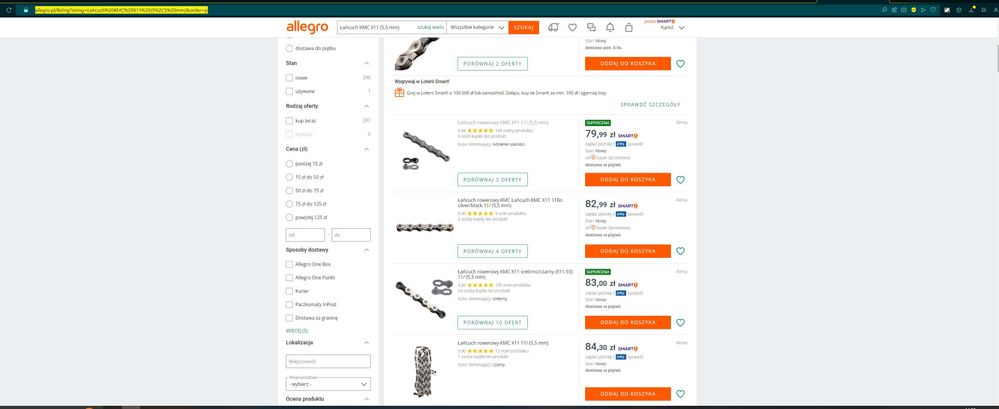999x409 pixels.
Task: Click the orange SZUKAJ search button
Action: tap(524, 27)
